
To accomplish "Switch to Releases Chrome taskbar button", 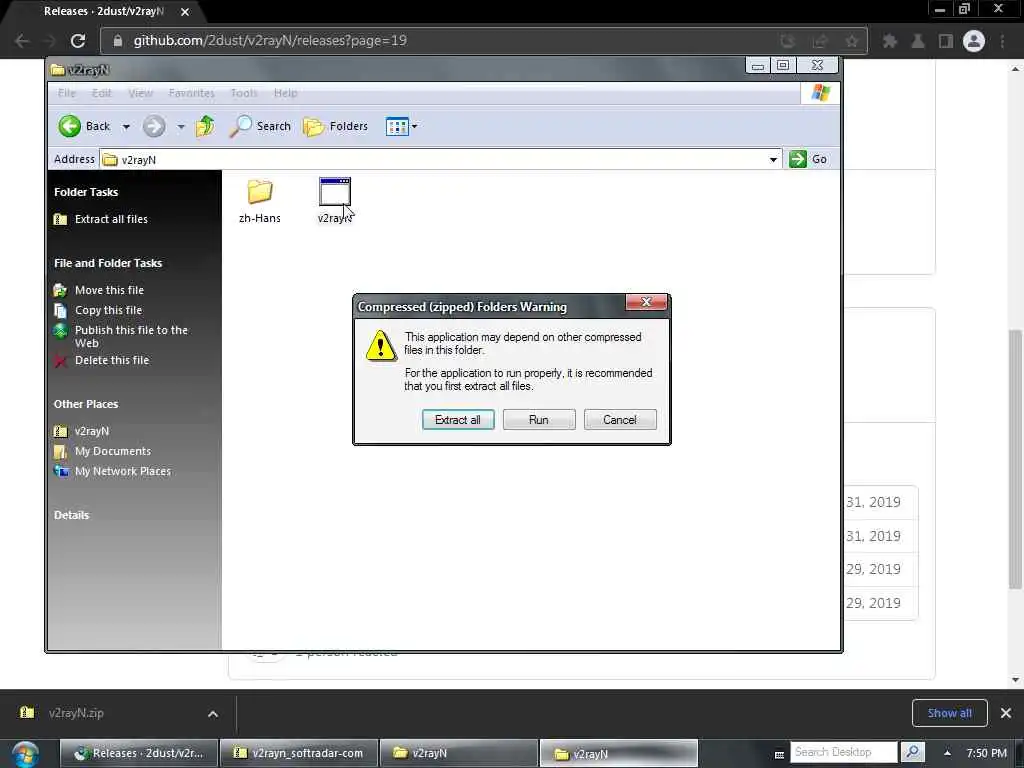I will [x=138, y=753].
